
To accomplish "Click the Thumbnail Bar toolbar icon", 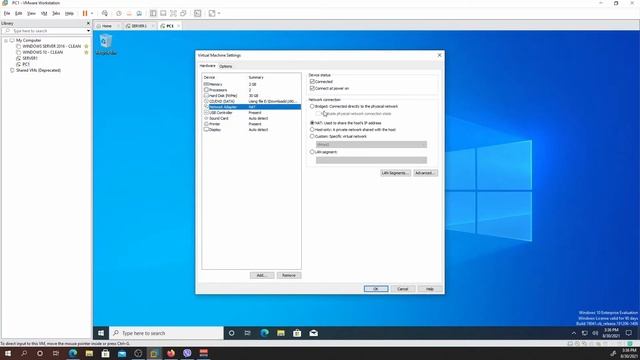I will (x=163, y=13).
